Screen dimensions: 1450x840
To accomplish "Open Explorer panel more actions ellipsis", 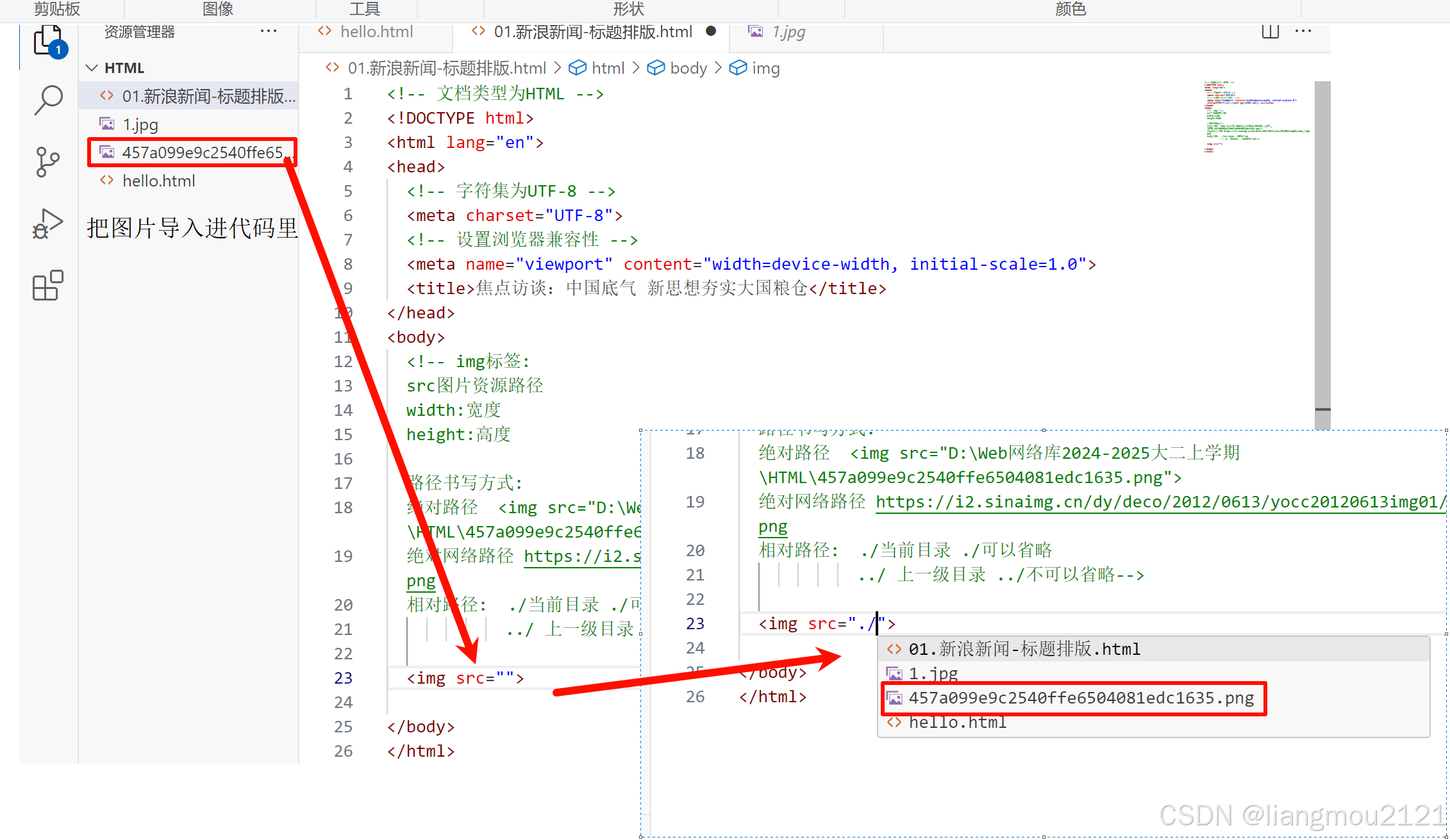I will click(269, 31).
